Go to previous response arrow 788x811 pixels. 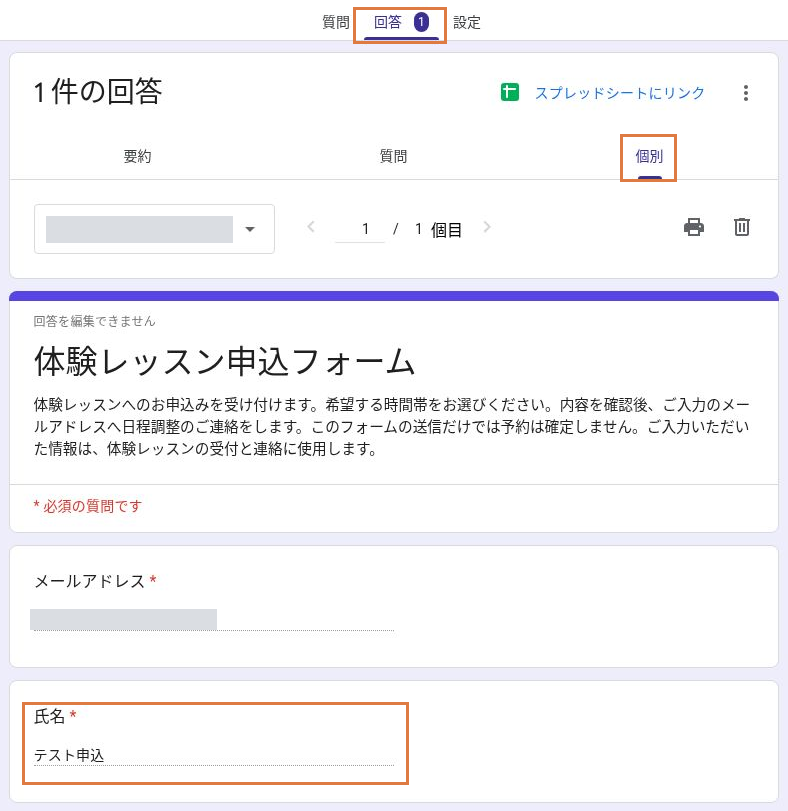311,227
